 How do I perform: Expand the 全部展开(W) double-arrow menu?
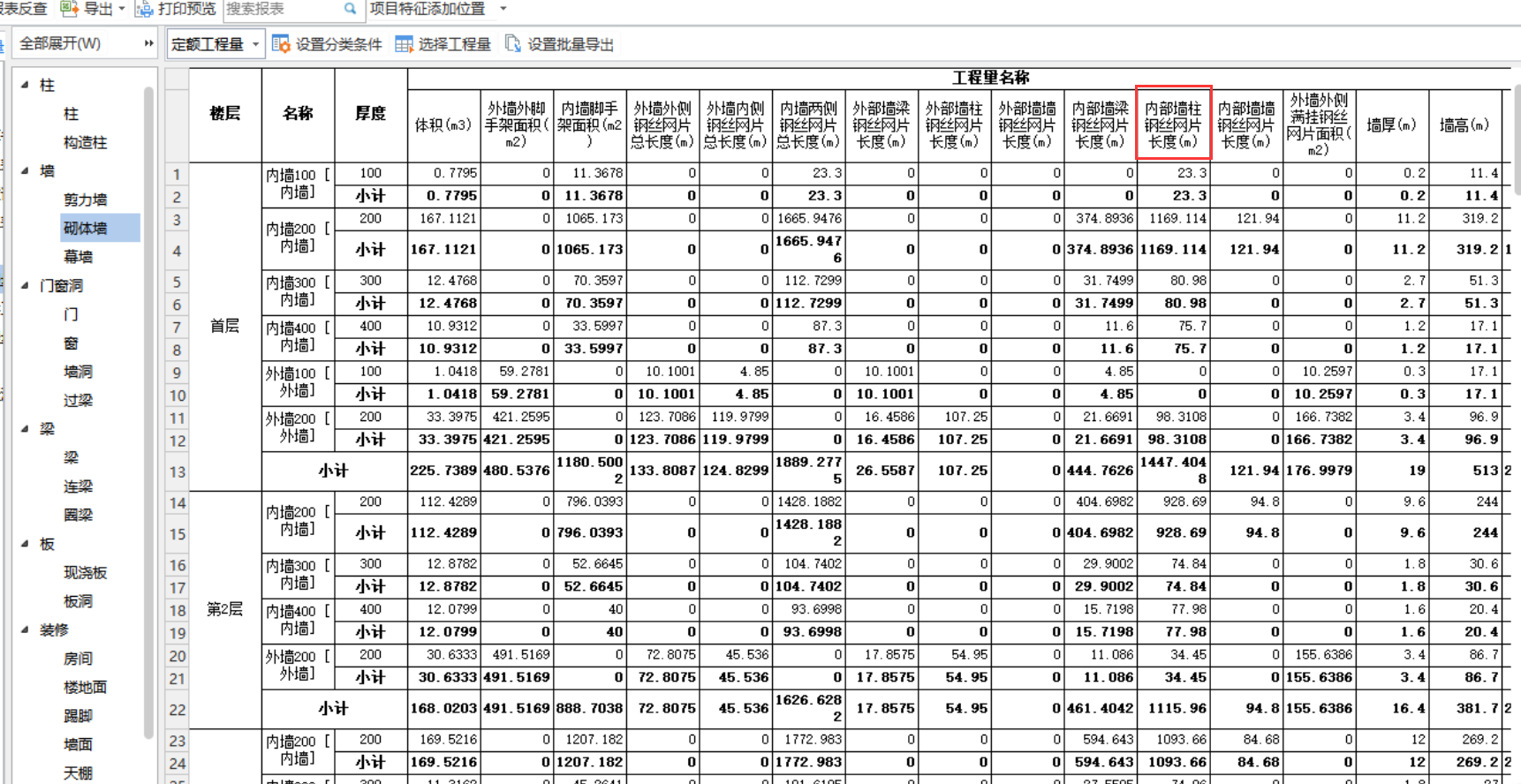(x=148, y=43)
